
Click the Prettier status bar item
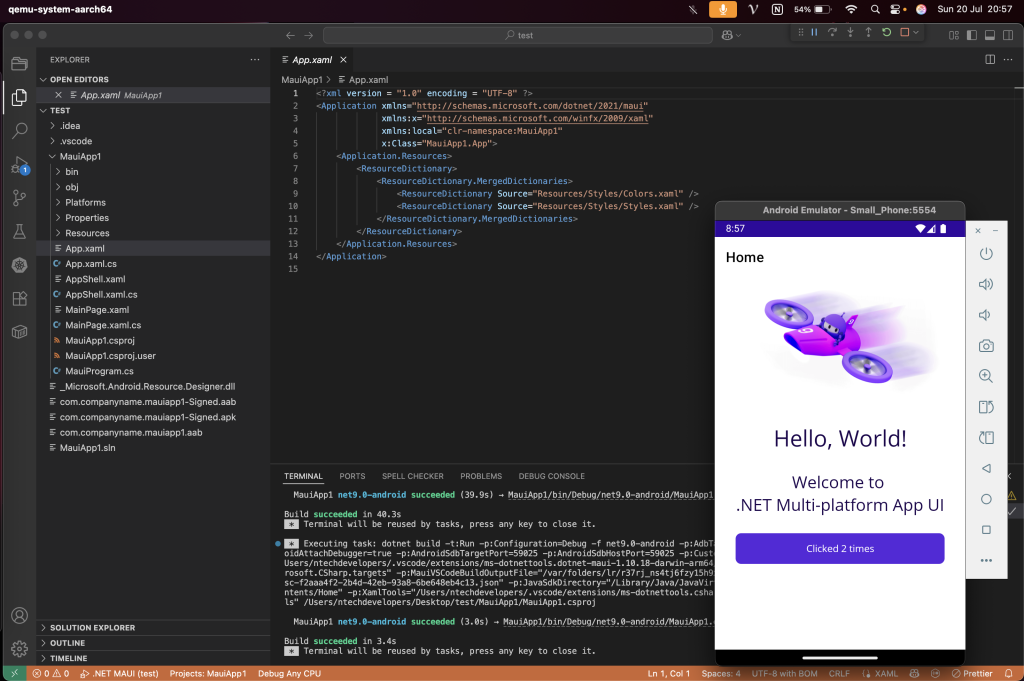972,673
